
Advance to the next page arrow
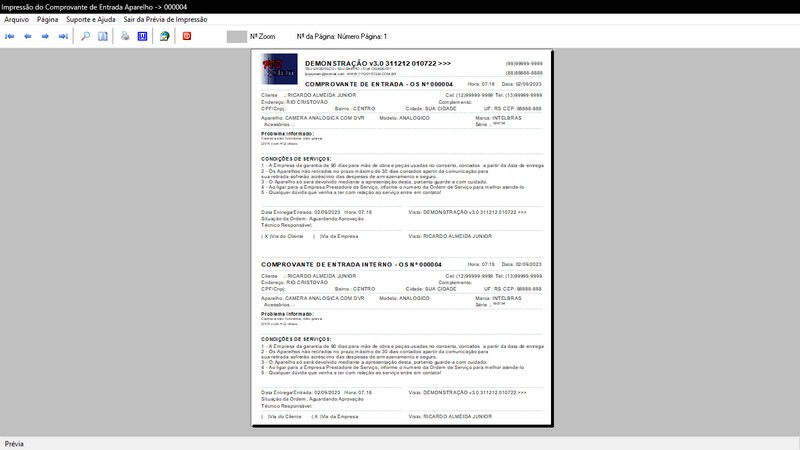pos(46,36)
